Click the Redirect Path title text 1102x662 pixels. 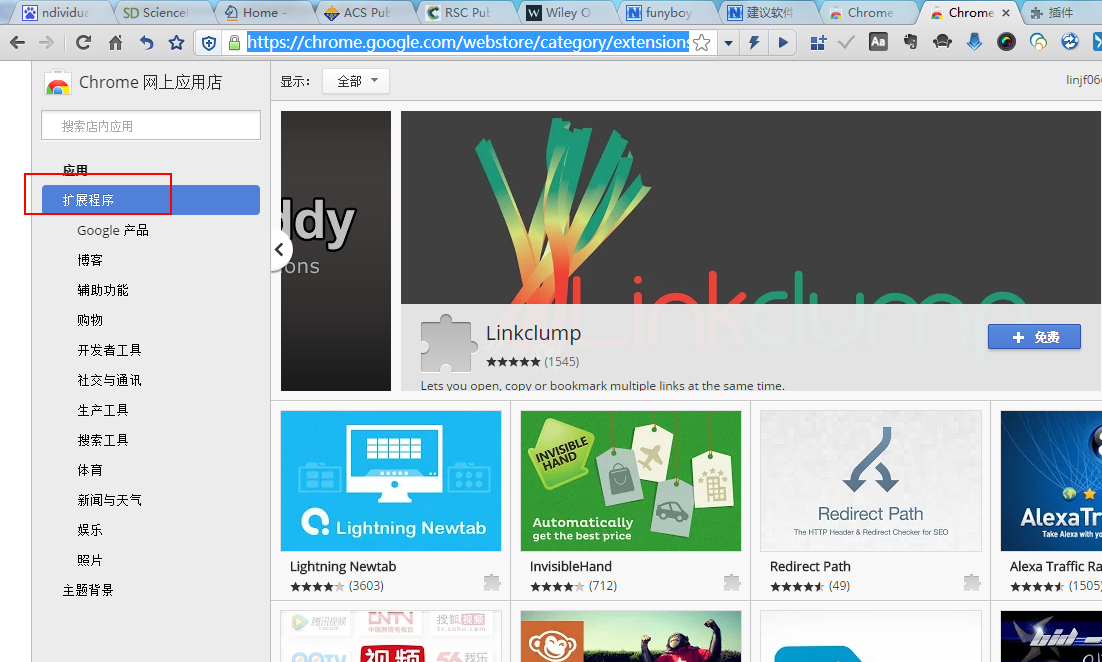pyautogui.click(x=810, y=566)
